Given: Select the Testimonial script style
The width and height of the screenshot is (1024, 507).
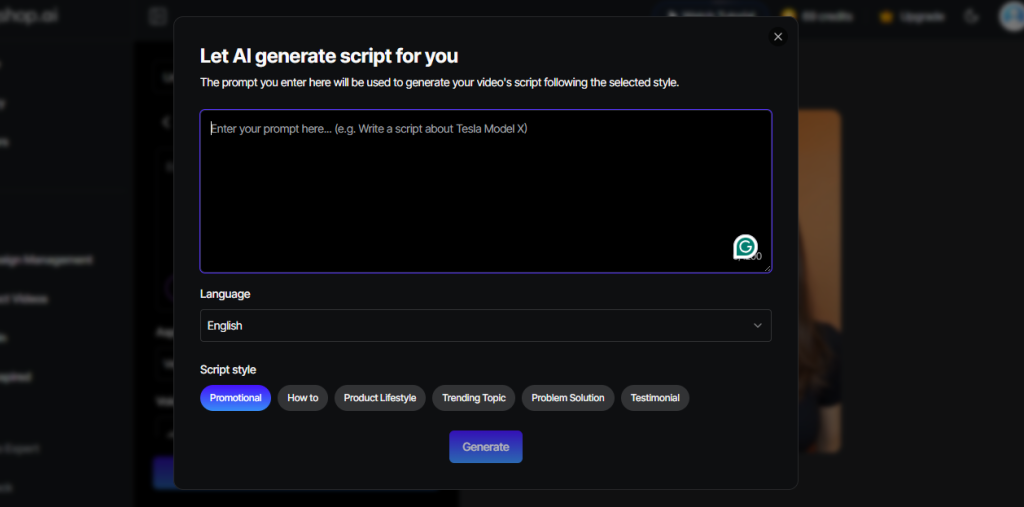Looking at the screenshot, I should pos(654,398).
